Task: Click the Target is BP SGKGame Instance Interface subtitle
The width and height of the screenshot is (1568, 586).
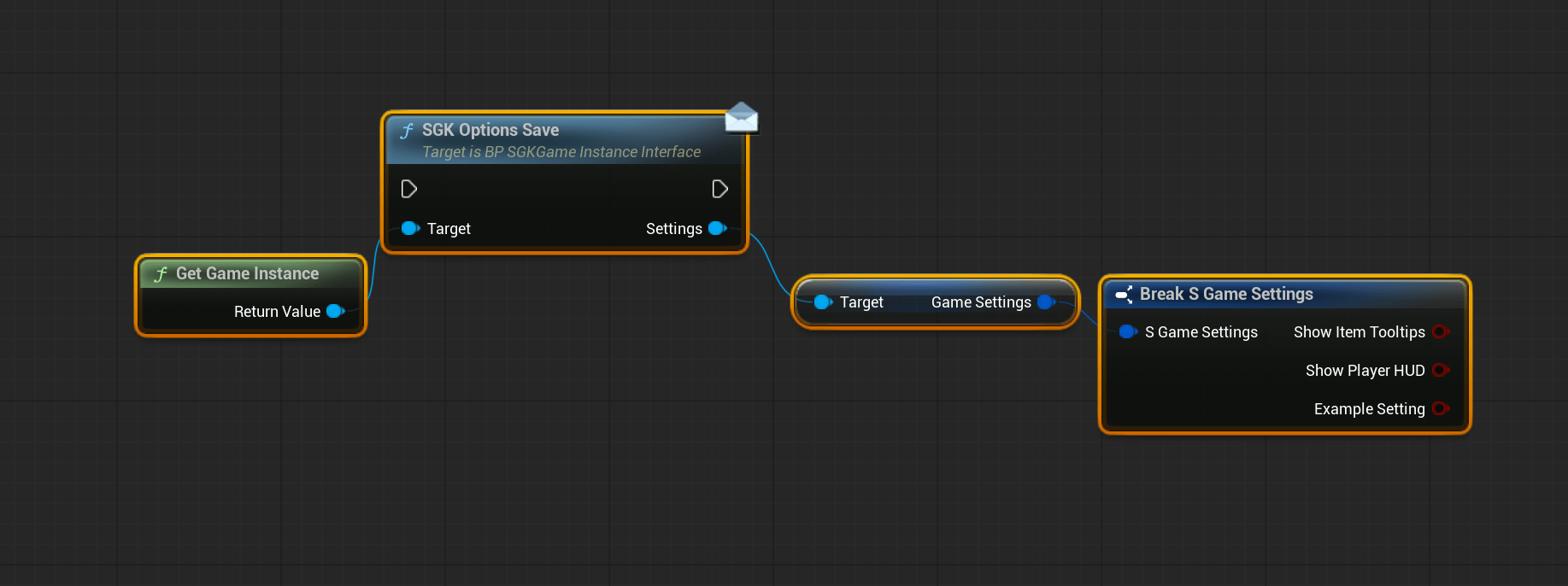Action: coord(561,152)
